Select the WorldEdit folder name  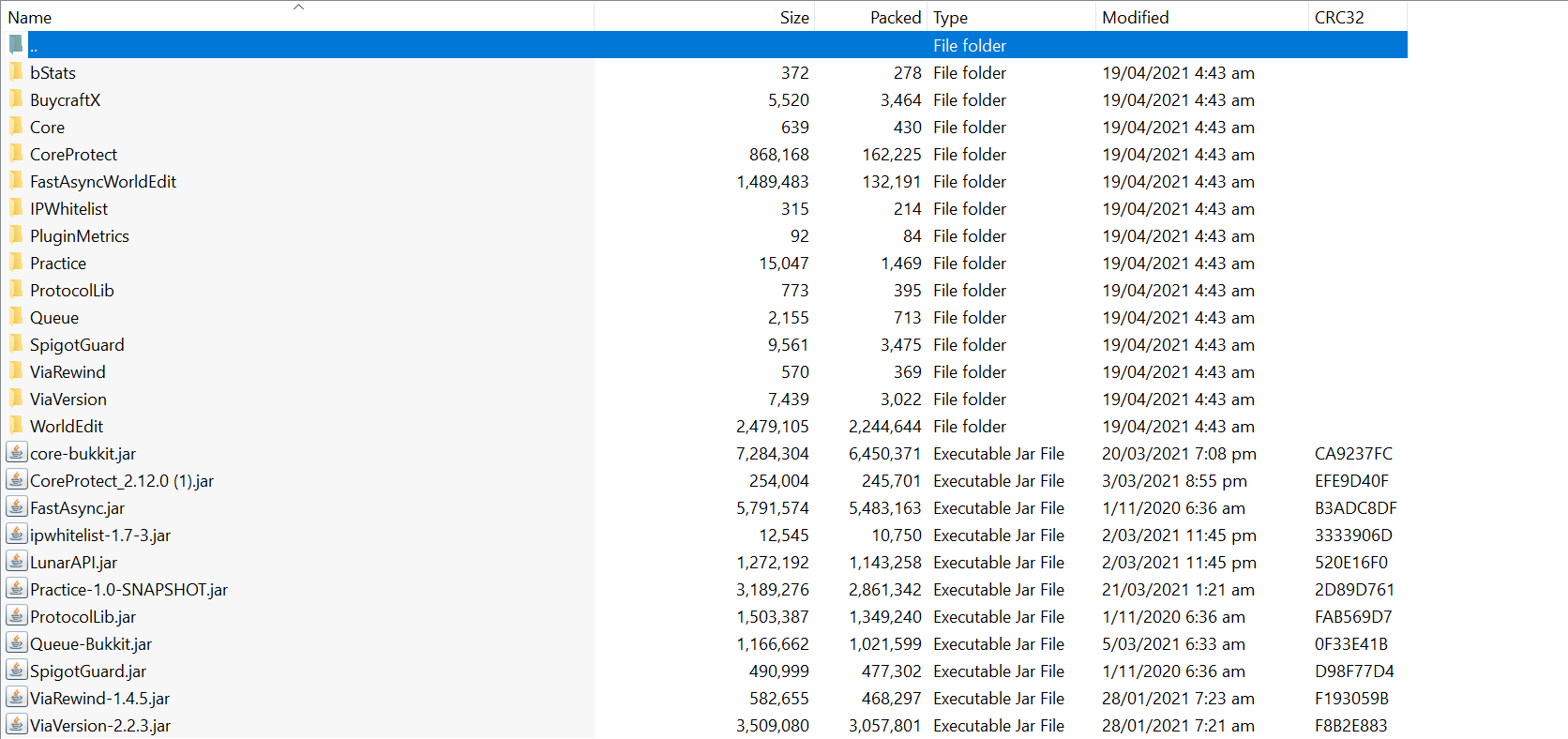[67, 427]
